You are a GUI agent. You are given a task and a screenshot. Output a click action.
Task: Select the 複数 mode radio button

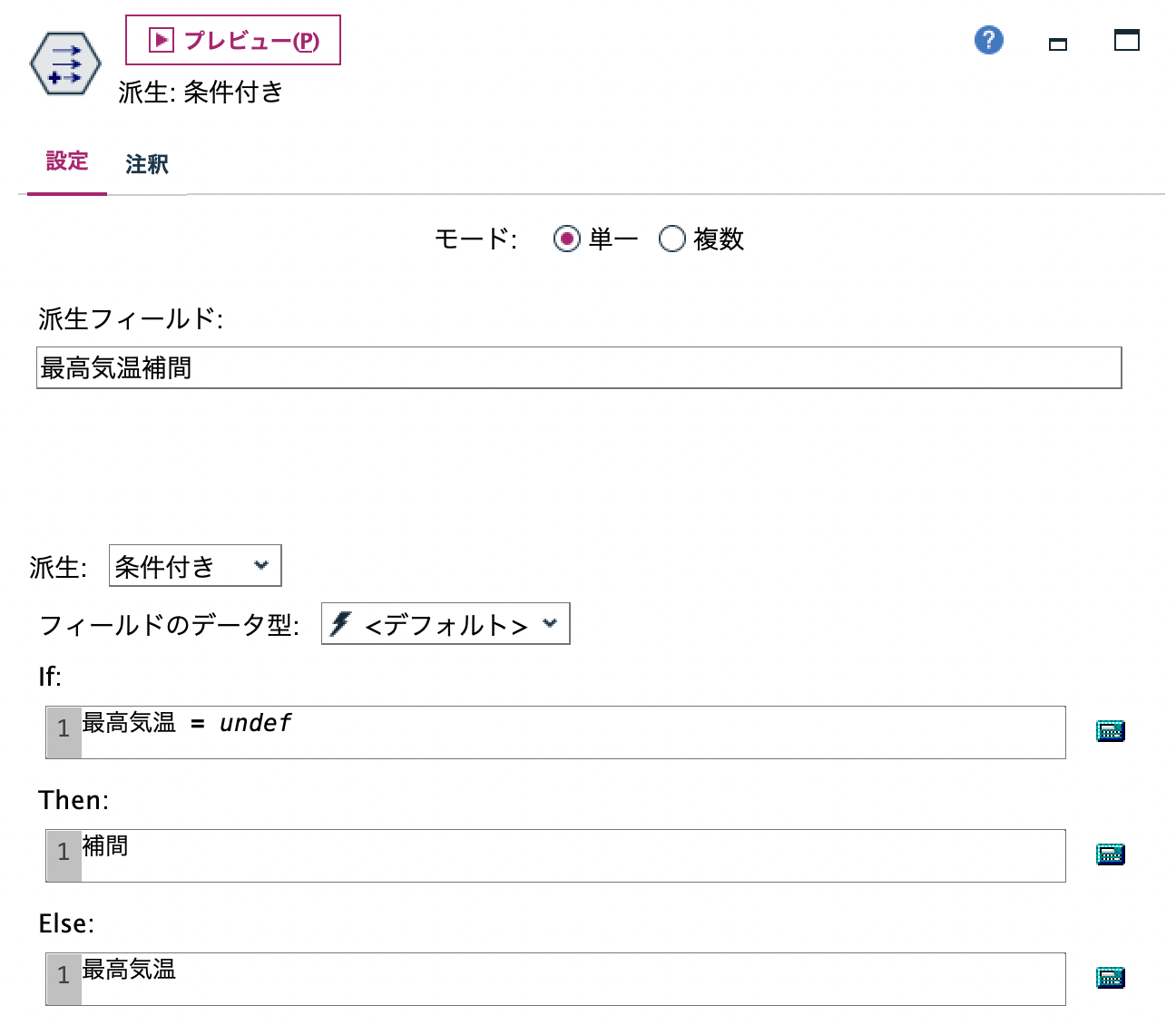tap(671, 239)
